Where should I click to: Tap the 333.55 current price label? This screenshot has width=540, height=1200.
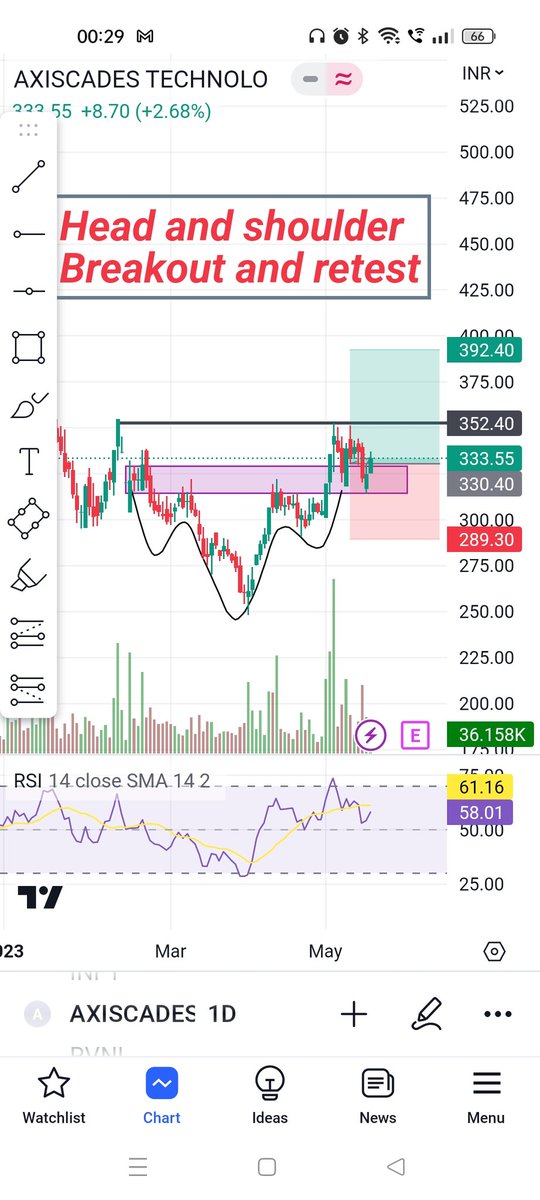(486, 460)
